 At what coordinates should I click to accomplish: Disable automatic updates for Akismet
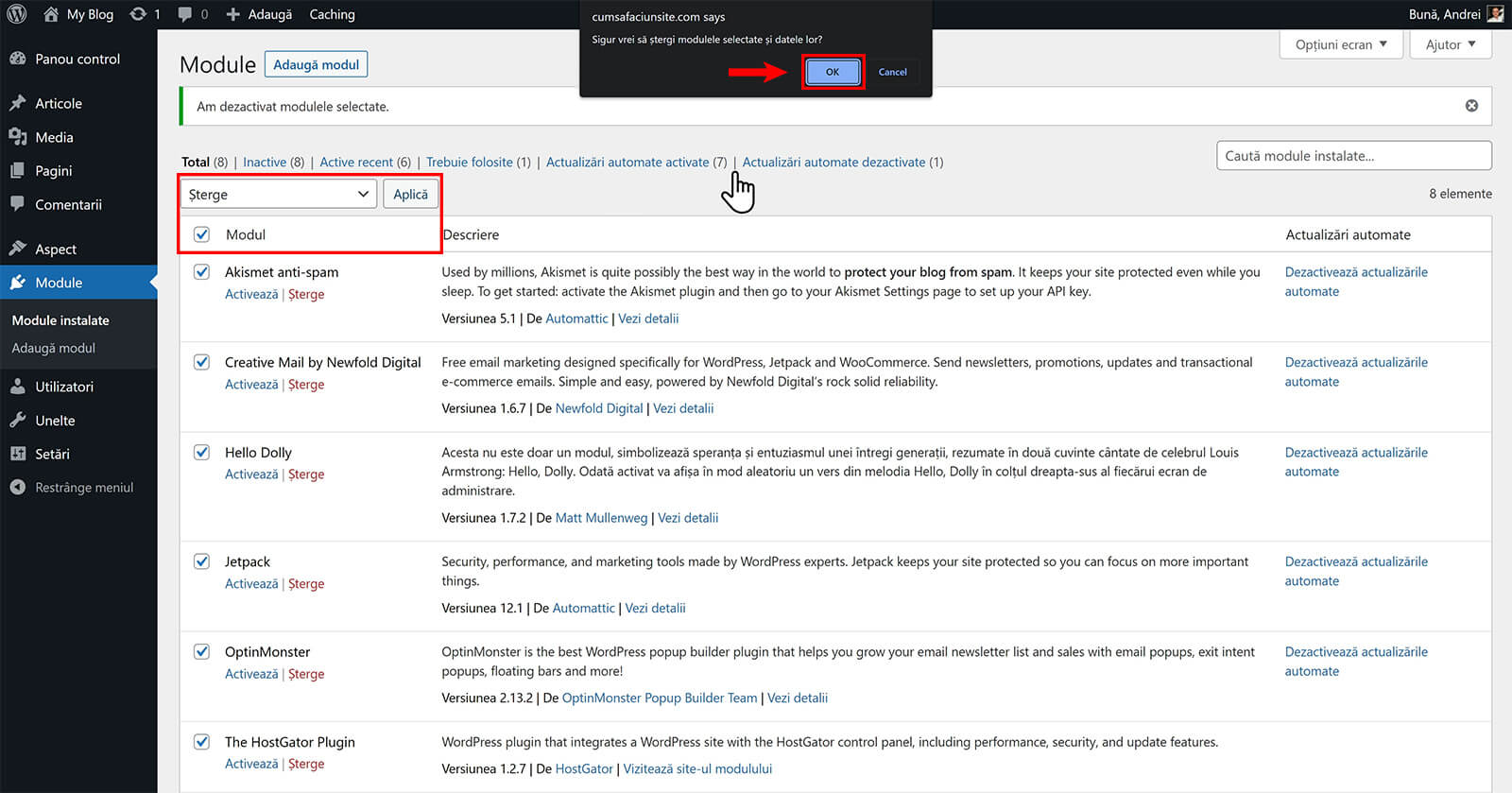(x=1356, y=282)
